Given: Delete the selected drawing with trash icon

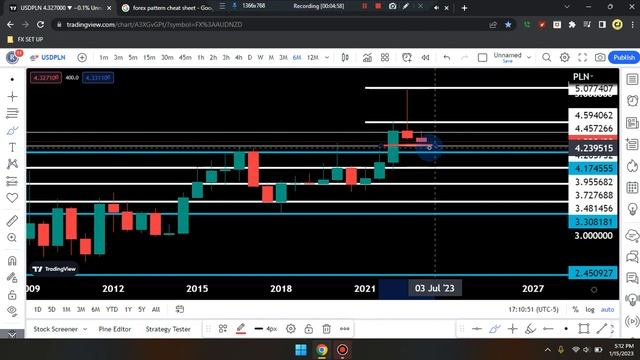Looking at the screenshot, I should point(327,329).
